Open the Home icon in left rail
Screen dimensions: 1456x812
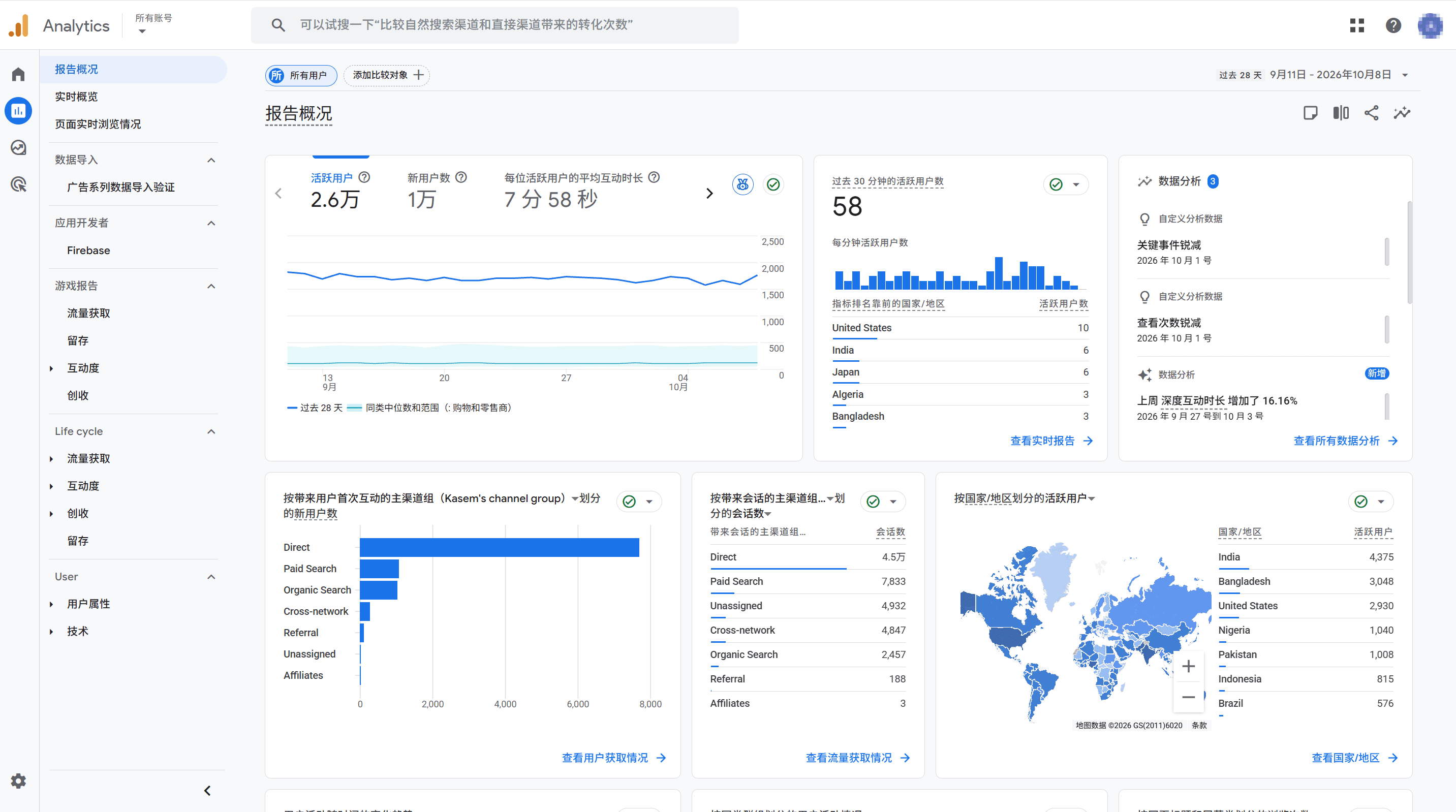(19, 74)
